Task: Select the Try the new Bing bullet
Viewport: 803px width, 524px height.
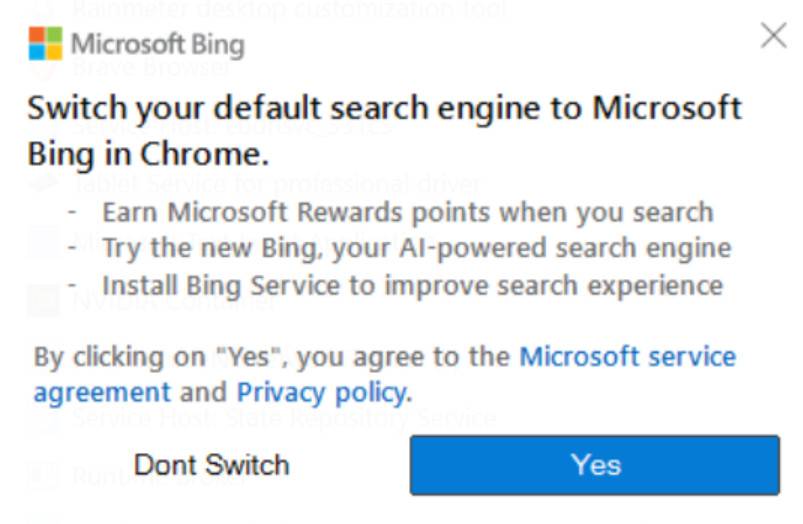Action: point(416,247)
